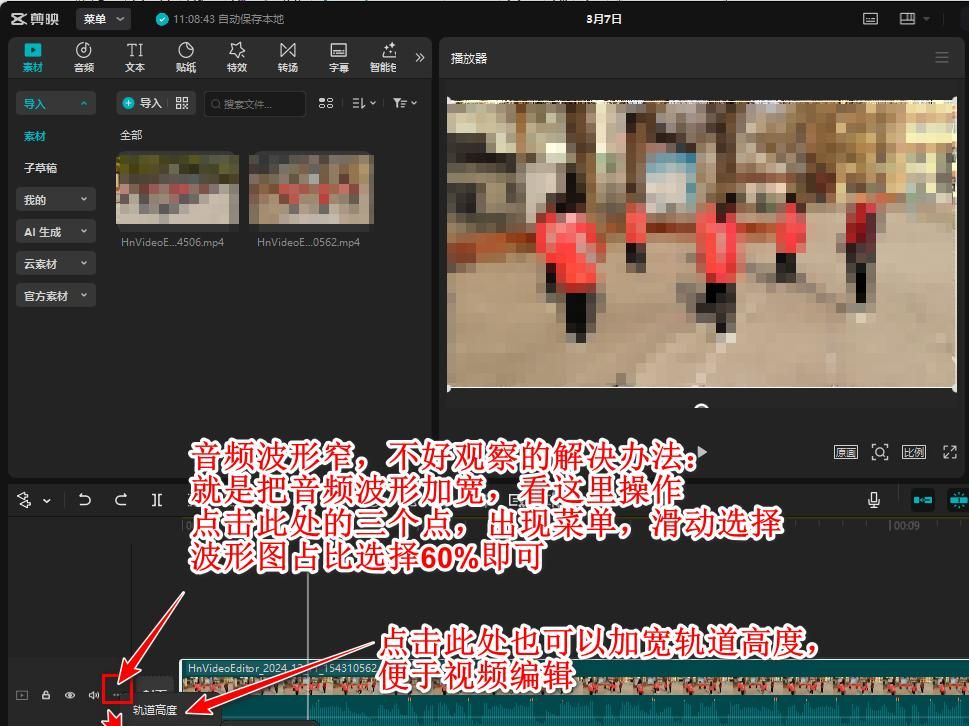Expand the 菜单 dropdown in title bar
Image resolution: width=969 pixels, height=726 pixels.
(103, 19)
